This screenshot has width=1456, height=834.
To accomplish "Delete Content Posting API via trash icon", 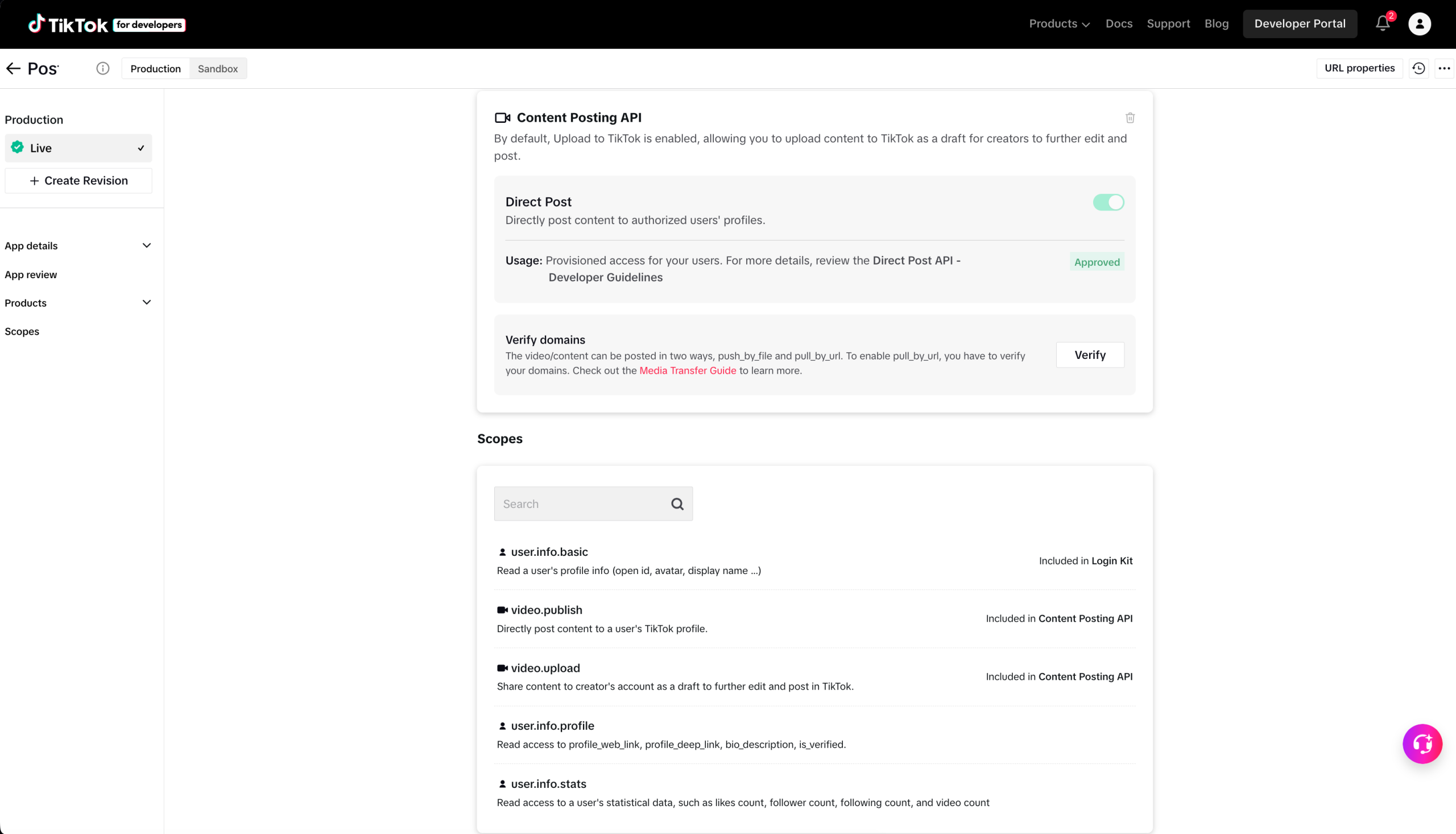I will point(1130,118).
